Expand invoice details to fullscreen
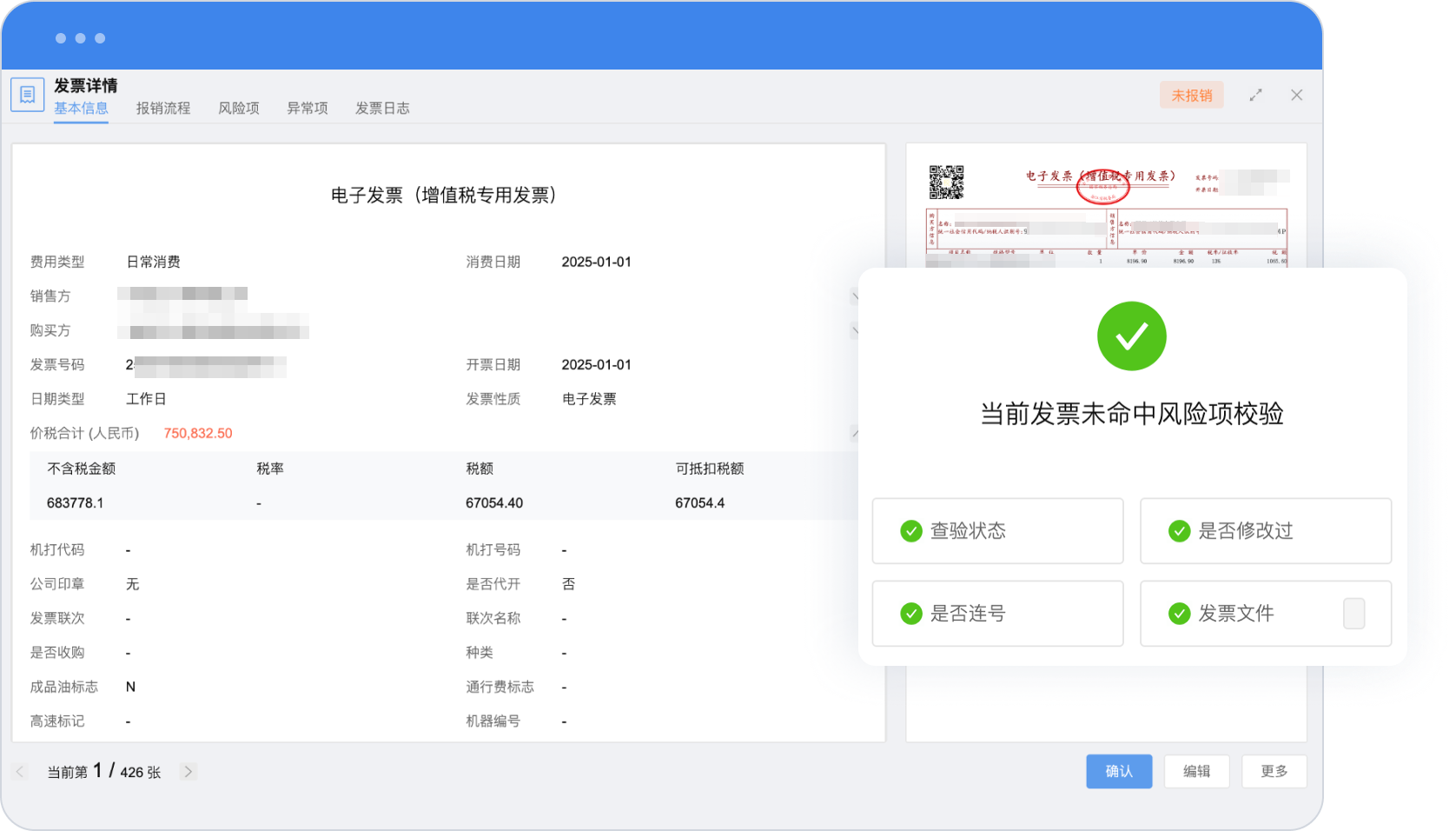 click(x=1255, y=96)
